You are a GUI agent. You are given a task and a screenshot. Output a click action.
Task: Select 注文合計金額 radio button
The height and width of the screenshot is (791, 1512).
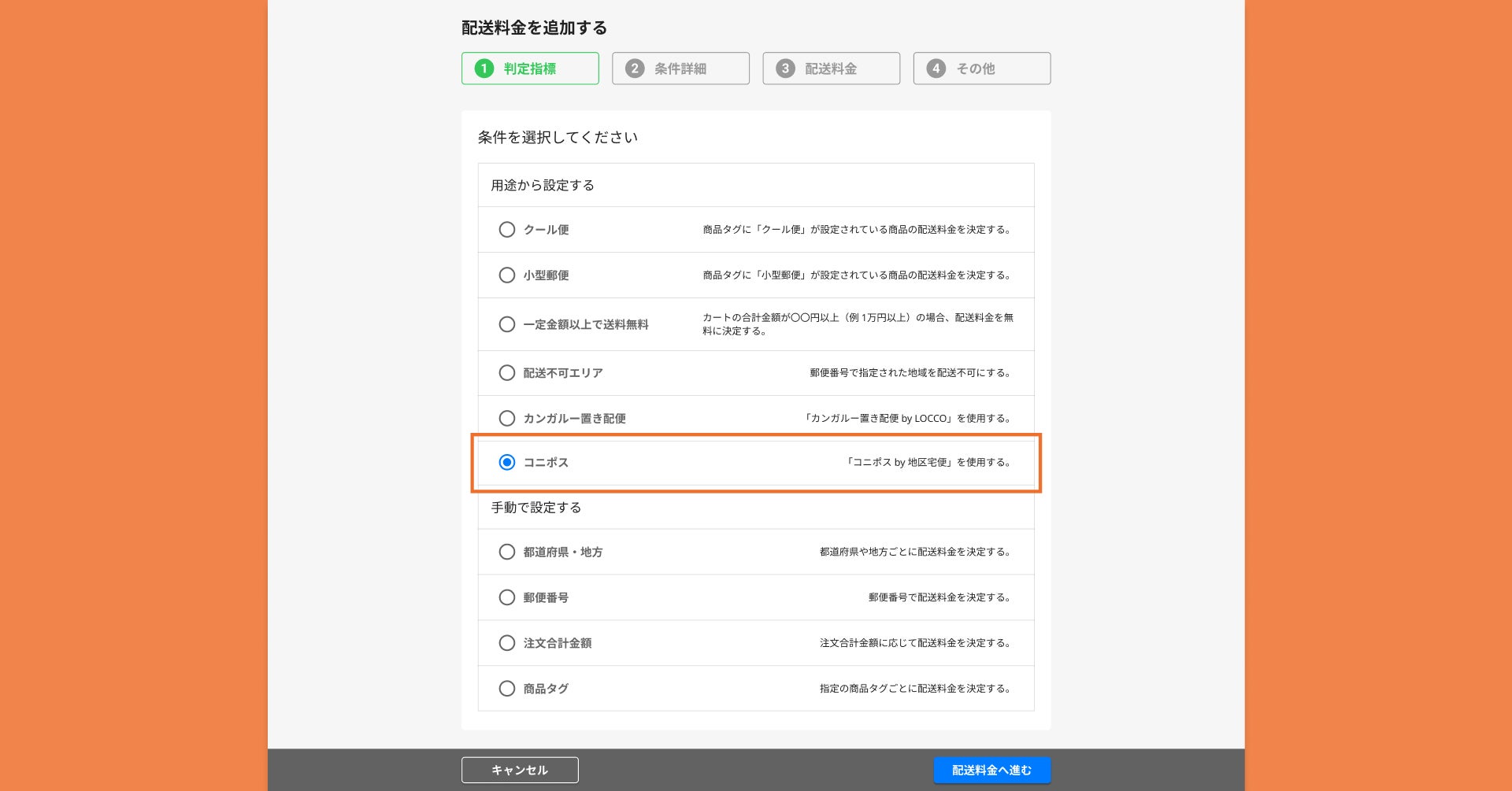point(507,643)
